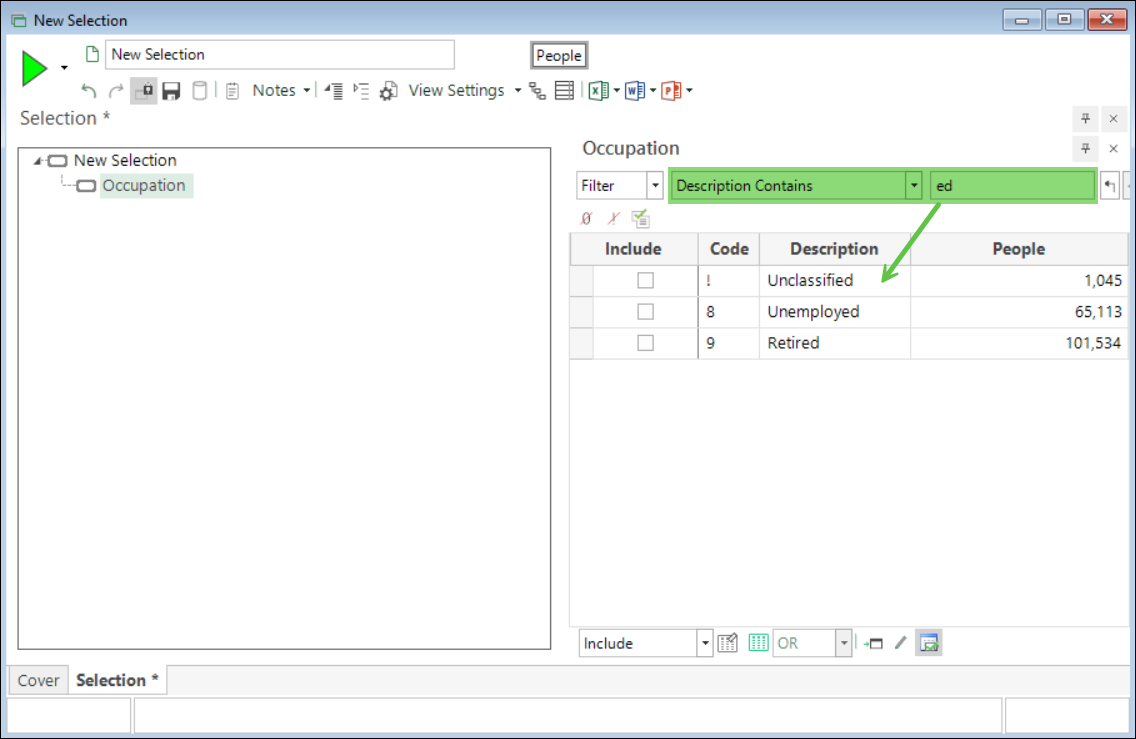Sort by the Code column header
1136x739 pixels.
pyautogui.click(x=729, y=249)
